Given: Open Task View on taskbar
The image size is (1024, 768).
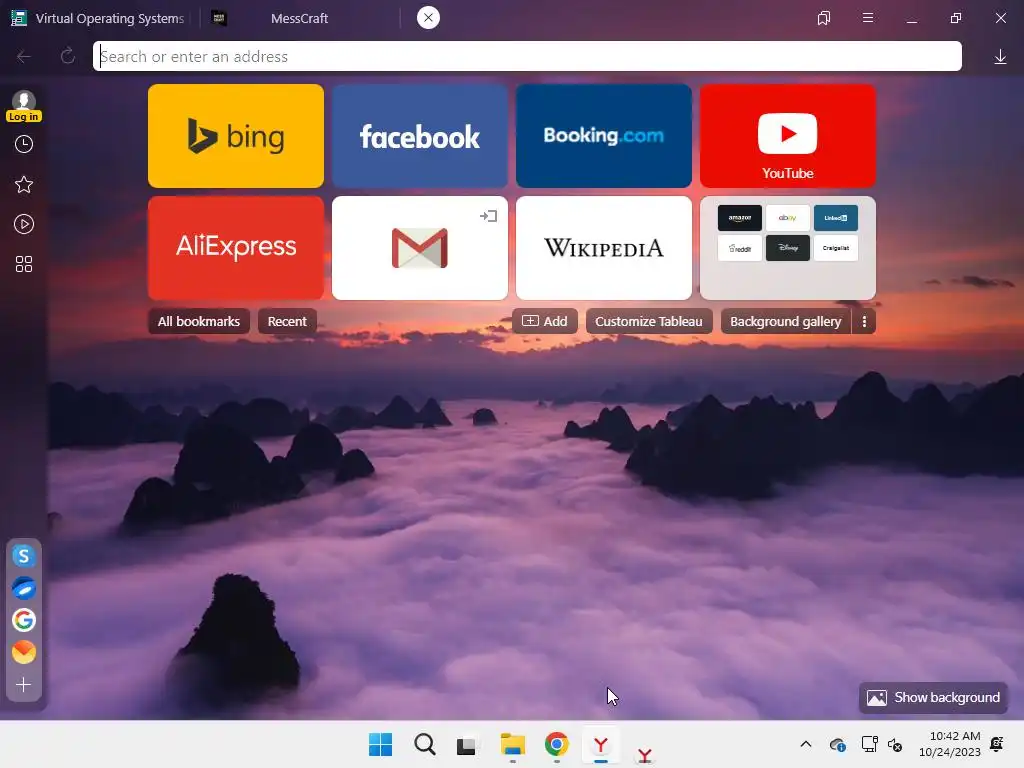Looking at the screenshot, I should (x=466, y=744).
